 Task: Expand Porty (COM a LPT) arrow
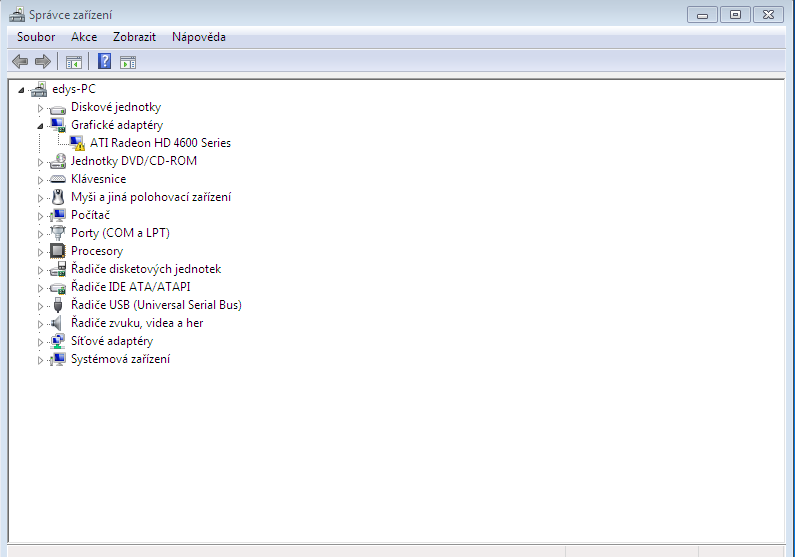(40, 234)
